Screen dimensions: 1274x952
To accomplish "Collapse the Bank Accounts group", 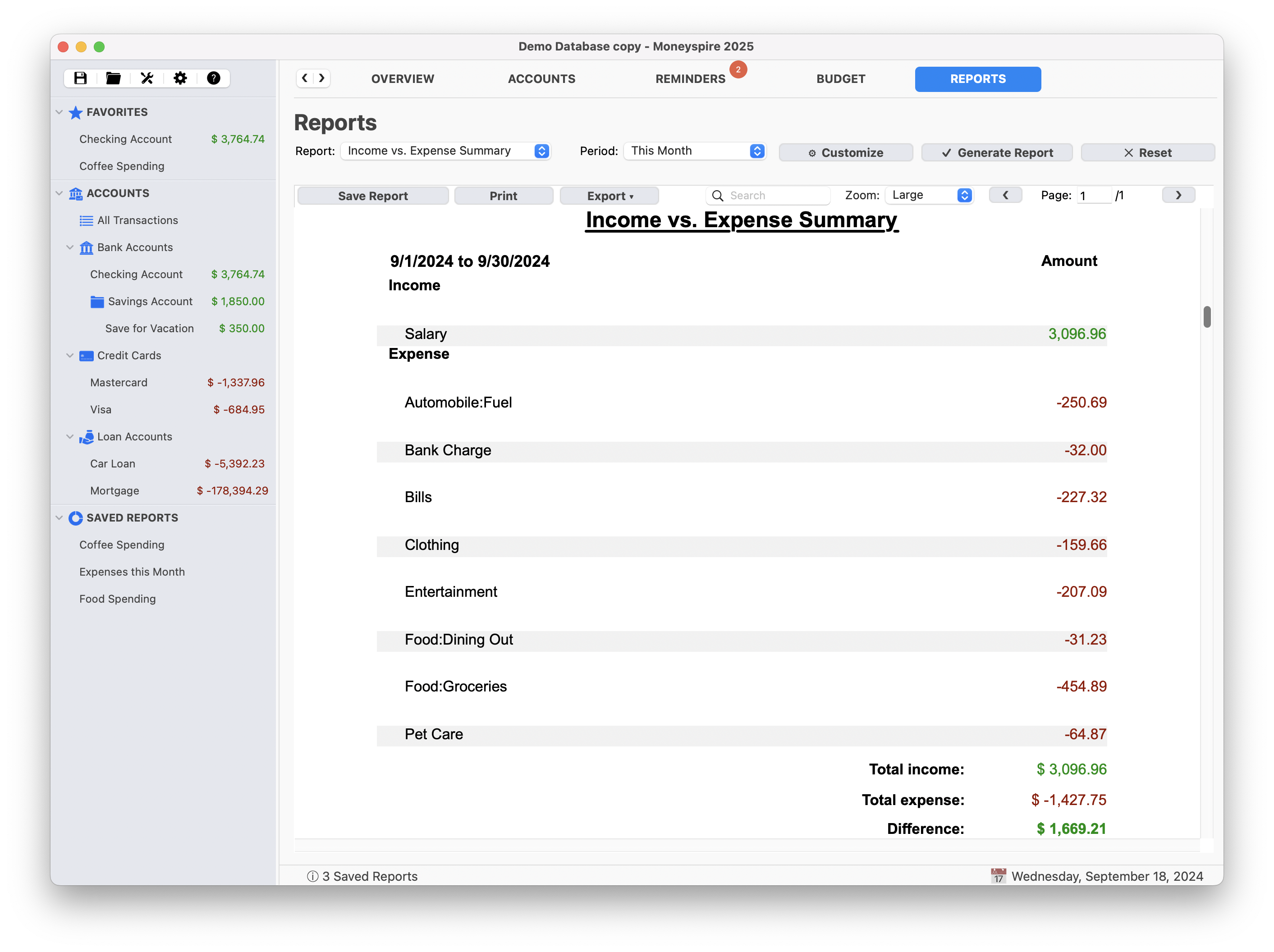I will 70,247.
